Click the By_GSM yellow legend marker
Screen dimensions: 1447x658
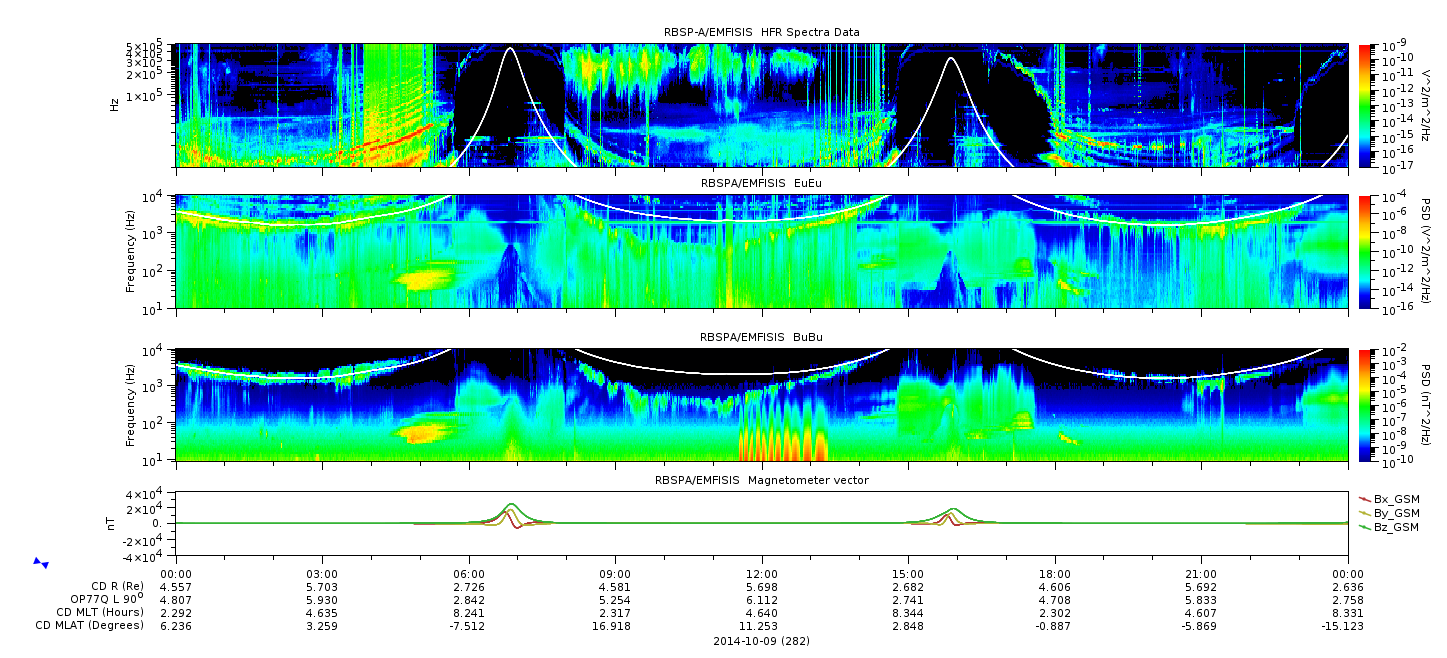(1366, 512)
